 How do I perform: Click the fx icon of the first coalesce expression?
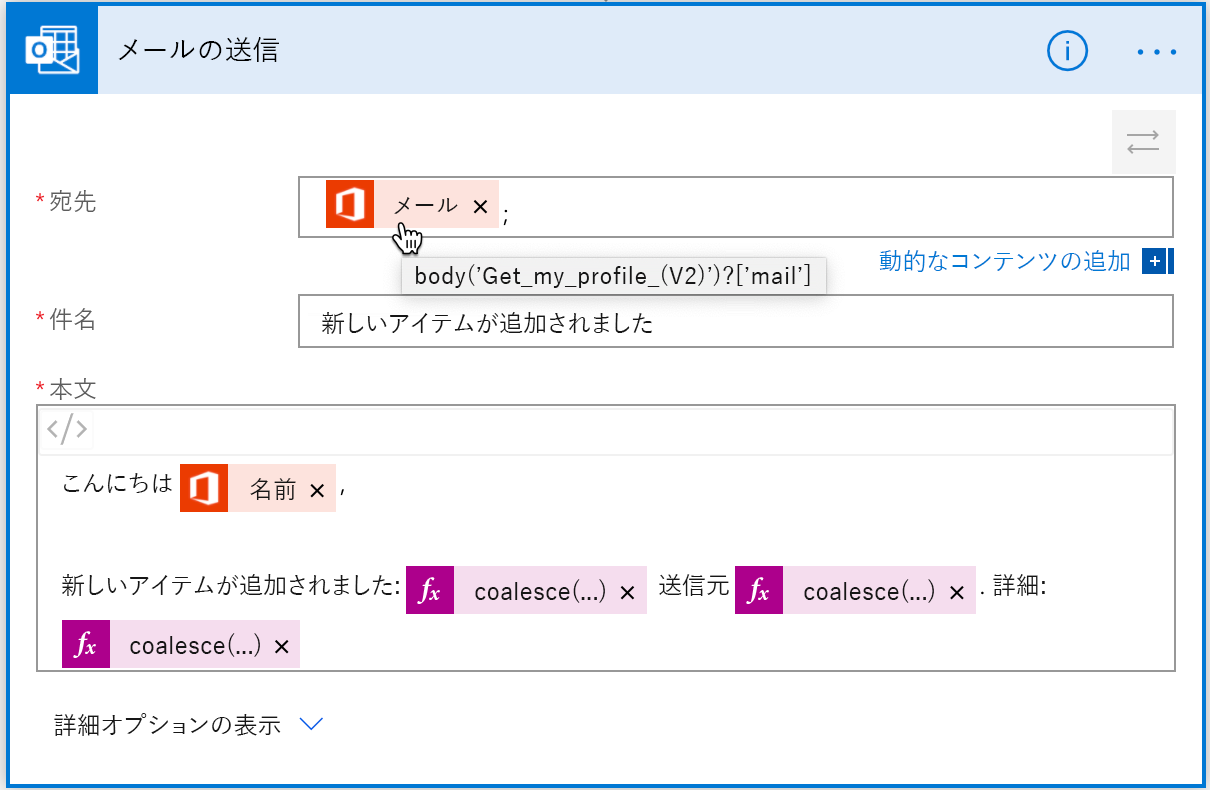(x=430, y=590)
